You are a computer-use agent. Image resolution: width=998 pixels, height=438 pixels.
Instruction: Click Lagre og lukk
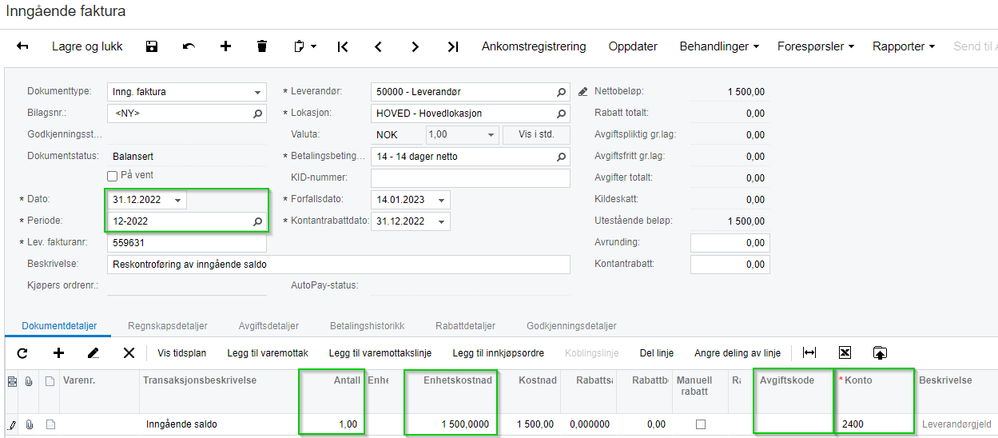coord(87,46)
